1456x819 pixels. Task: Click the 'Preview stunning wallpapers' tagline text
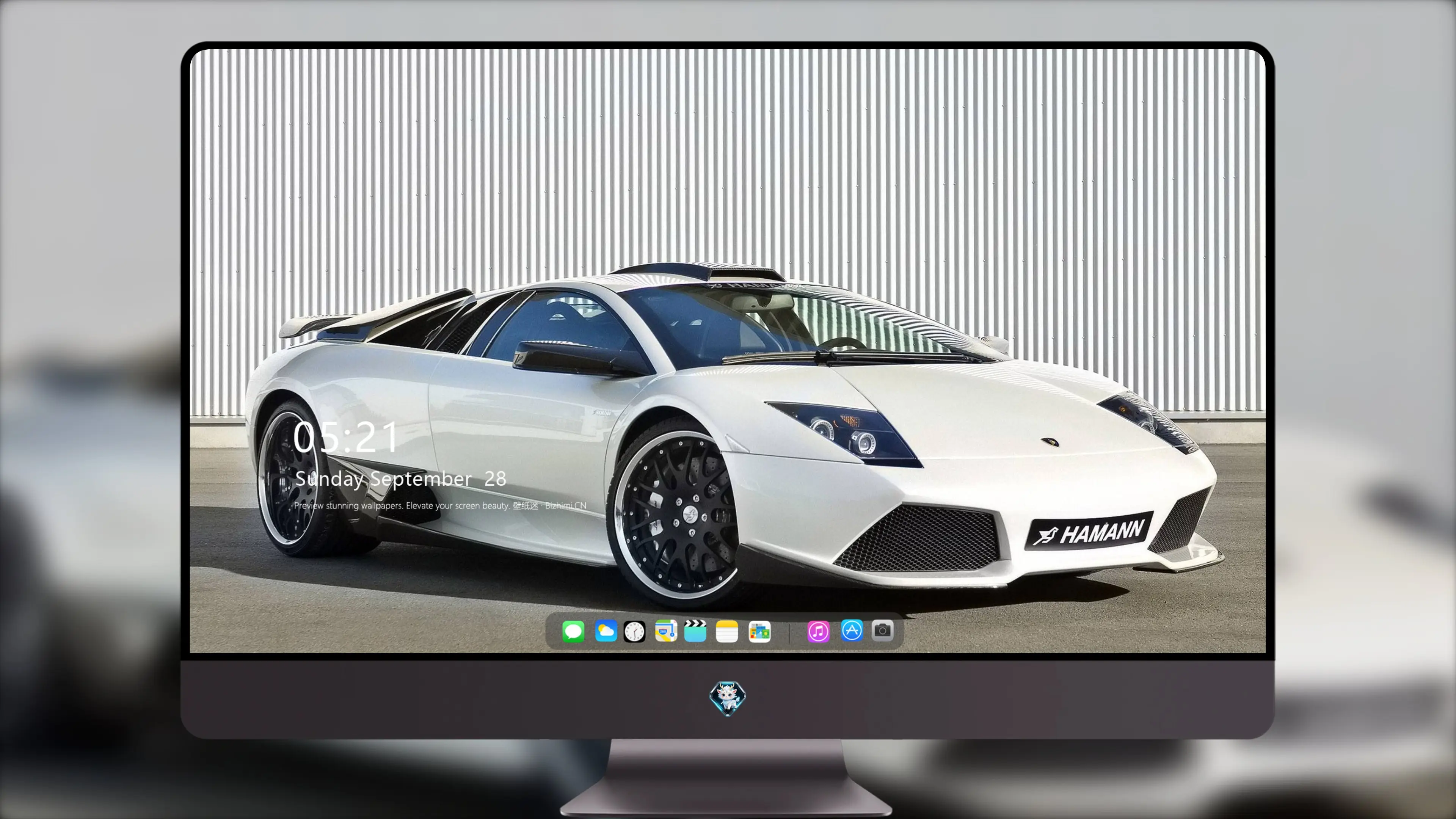coord(440,505)
